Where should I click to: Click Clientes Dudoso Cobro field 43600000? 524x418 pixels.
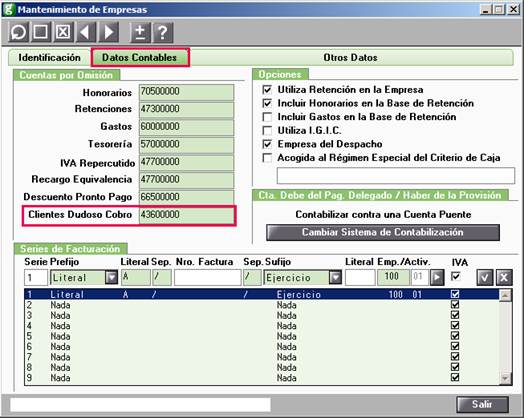186,216
